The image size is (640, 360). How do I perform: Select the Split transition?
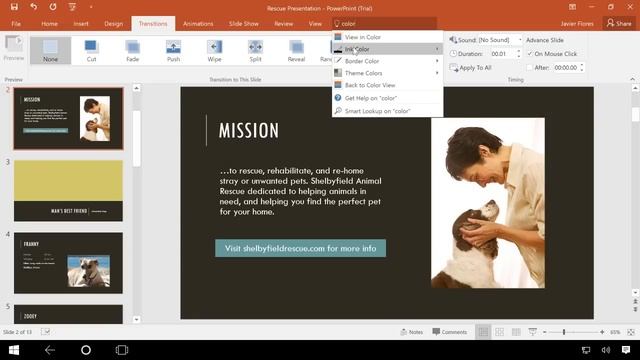255,51
